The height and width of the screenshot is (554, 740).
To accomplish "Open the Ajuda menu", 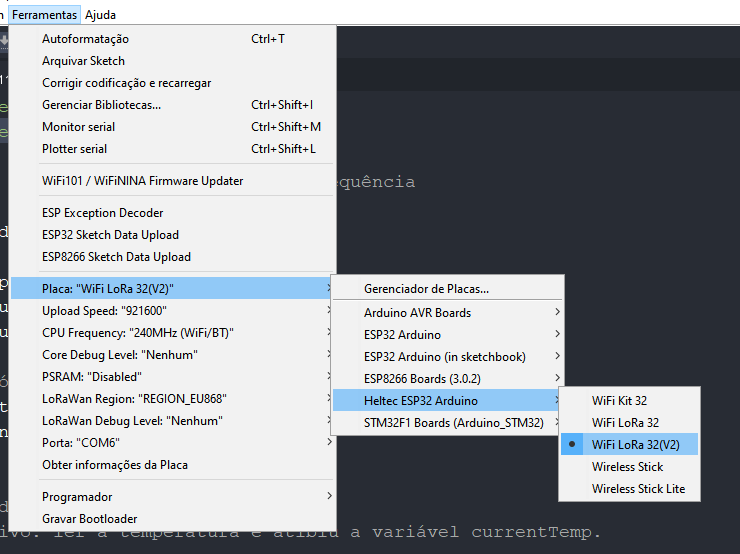I will [100, 15].
